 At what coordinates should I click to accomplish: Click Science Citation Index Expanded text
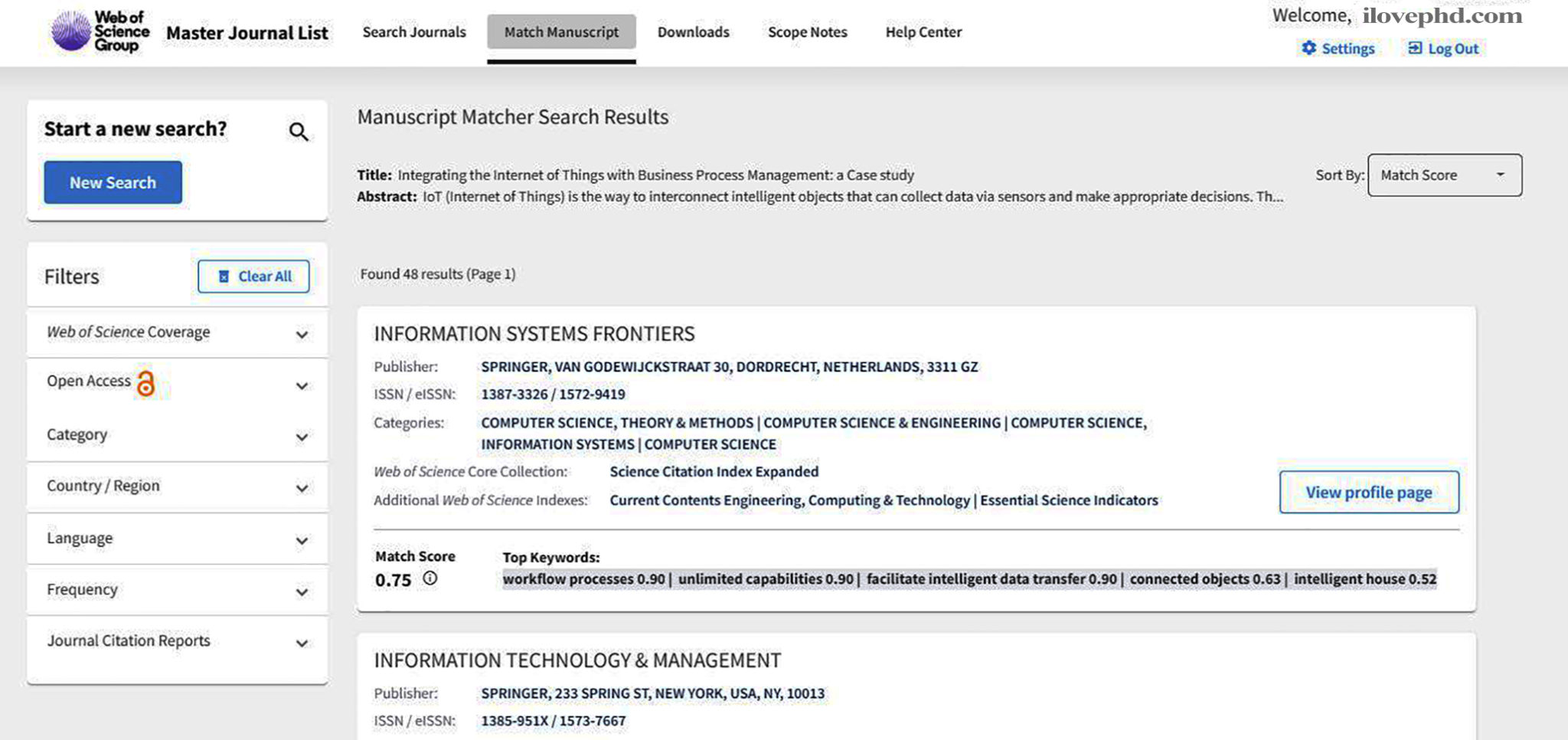coord(714,472)
